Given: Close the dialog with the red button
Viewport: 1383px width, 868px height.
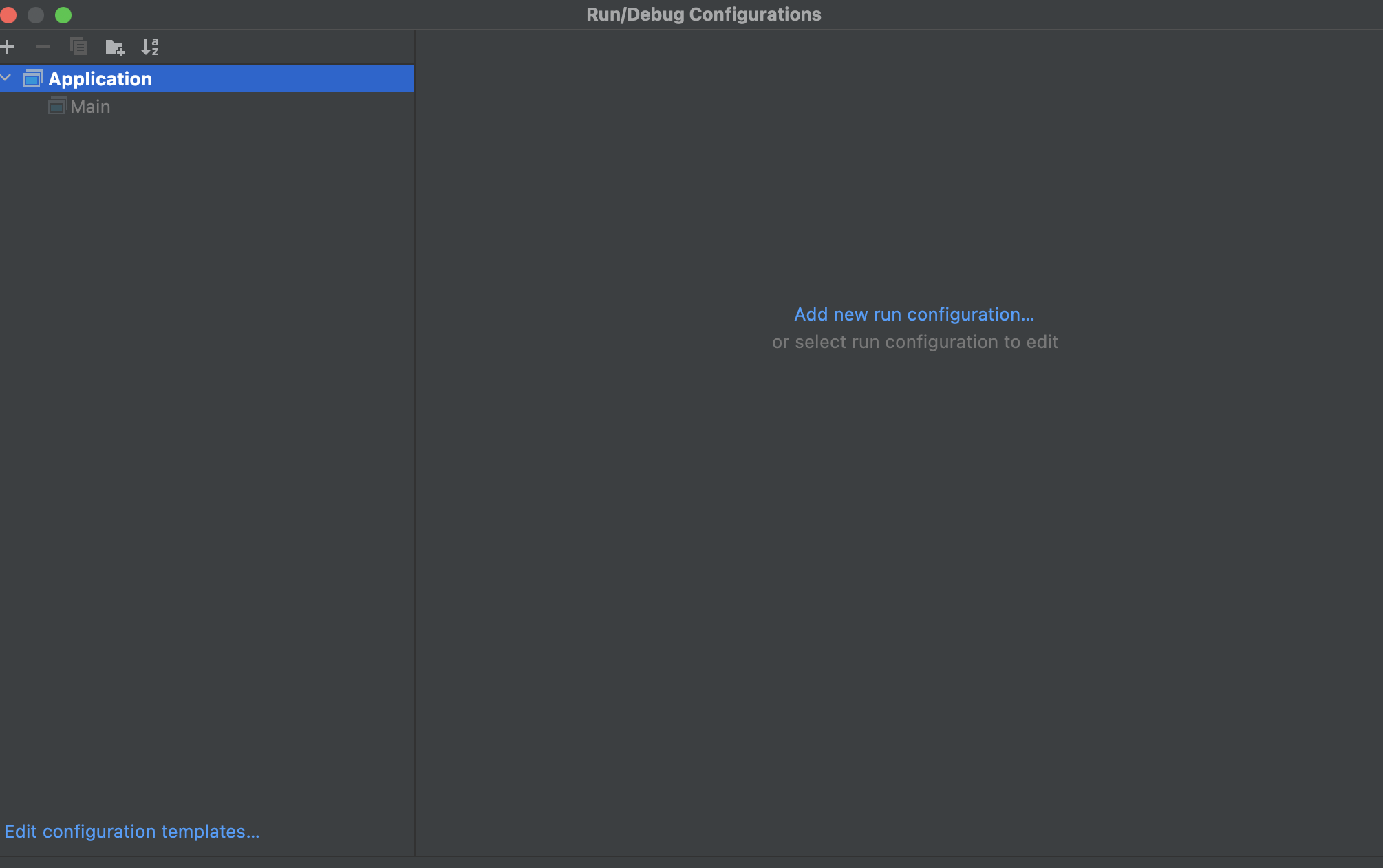Looking at the screenshot, I should [x=8, y=14].
